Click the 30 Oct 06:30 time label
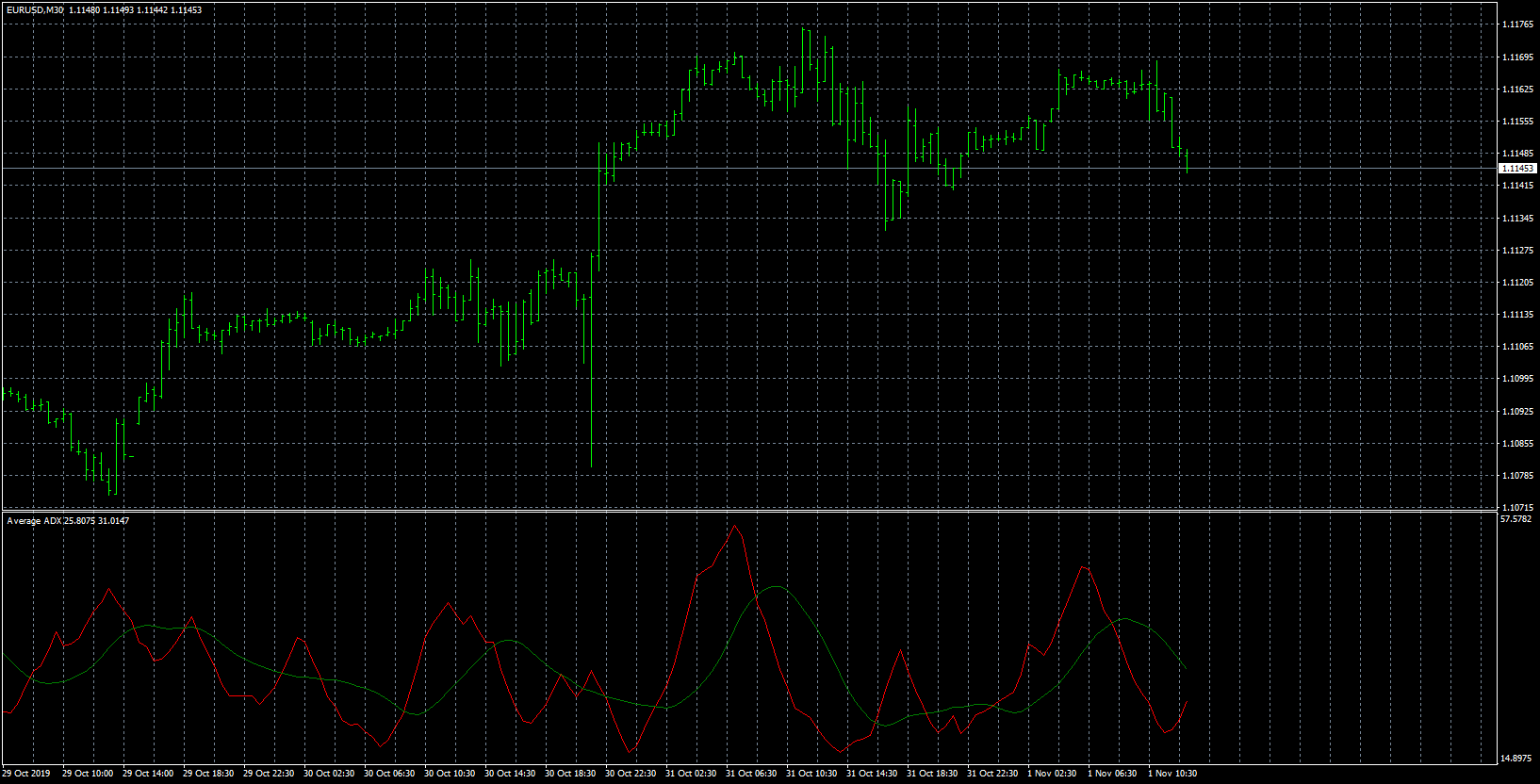The image size is (1540, 784). (x=389, y=774)
